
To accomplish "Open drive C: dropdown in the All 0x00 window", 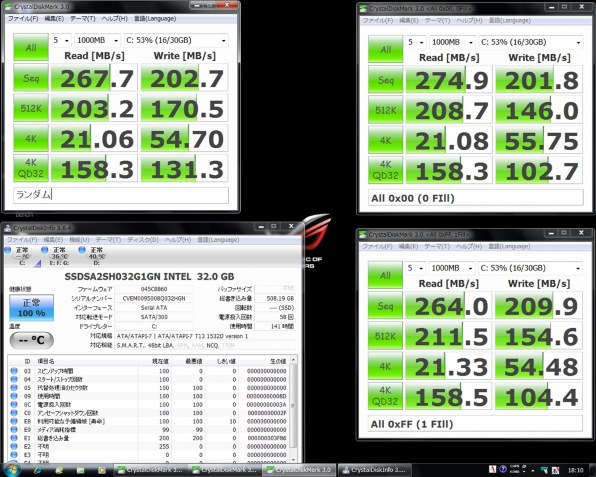I will click(531, 42).
